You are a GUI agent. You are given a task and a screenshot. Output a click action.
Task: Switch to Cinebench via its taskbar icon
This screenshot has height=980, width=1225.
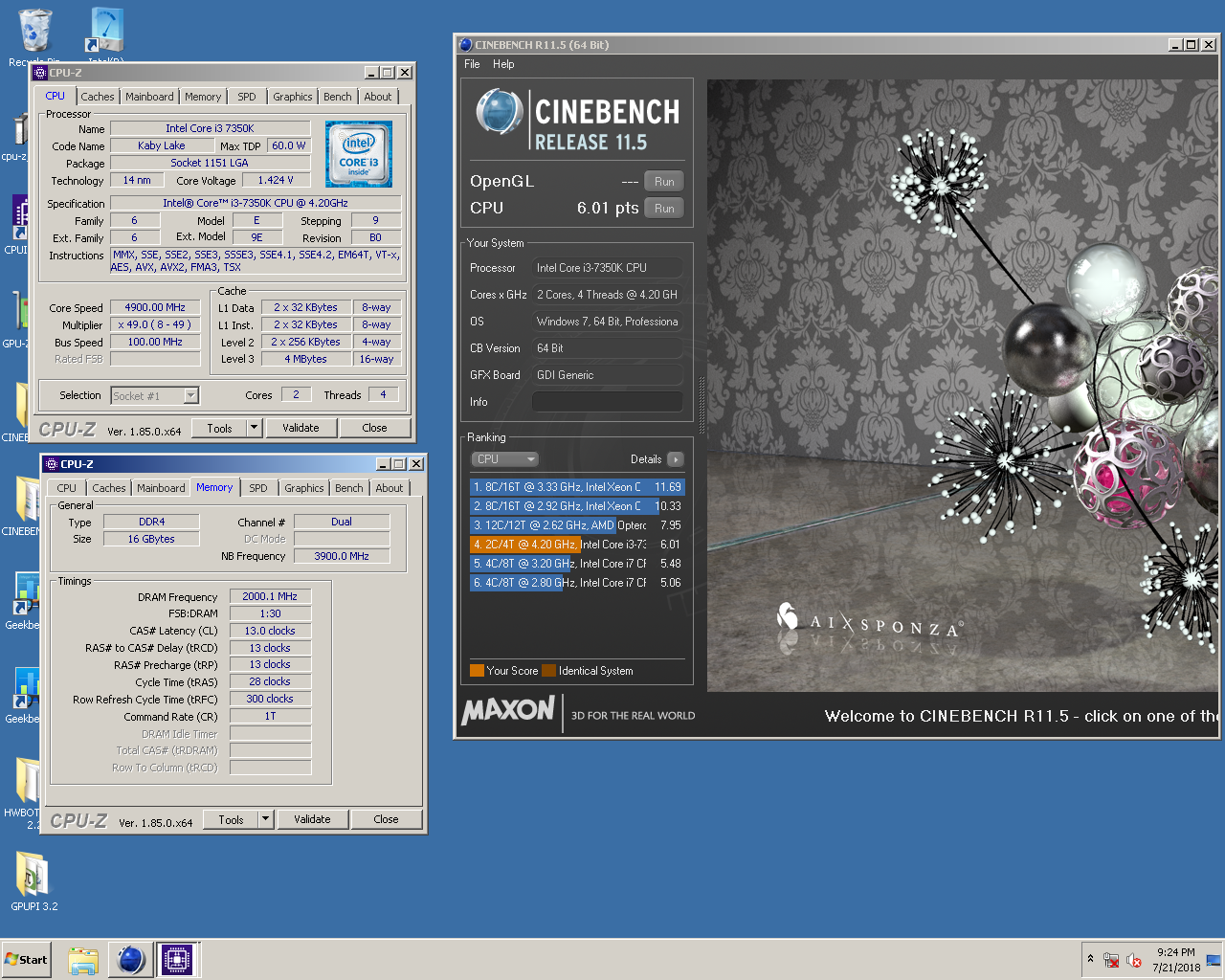coord(130,960)
